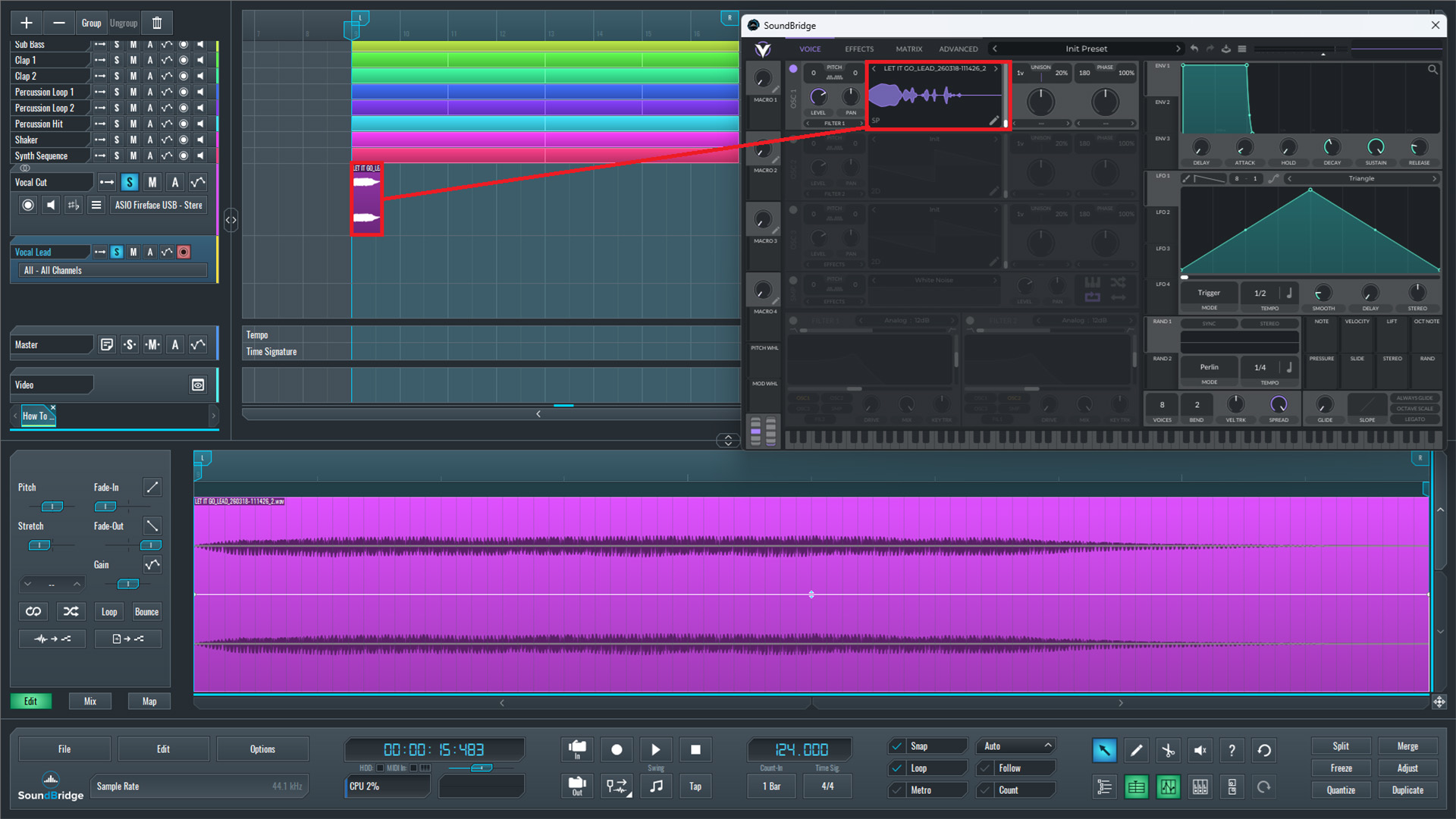Open the Master track notes icon

pyautogui.click(x=107, y=344)
